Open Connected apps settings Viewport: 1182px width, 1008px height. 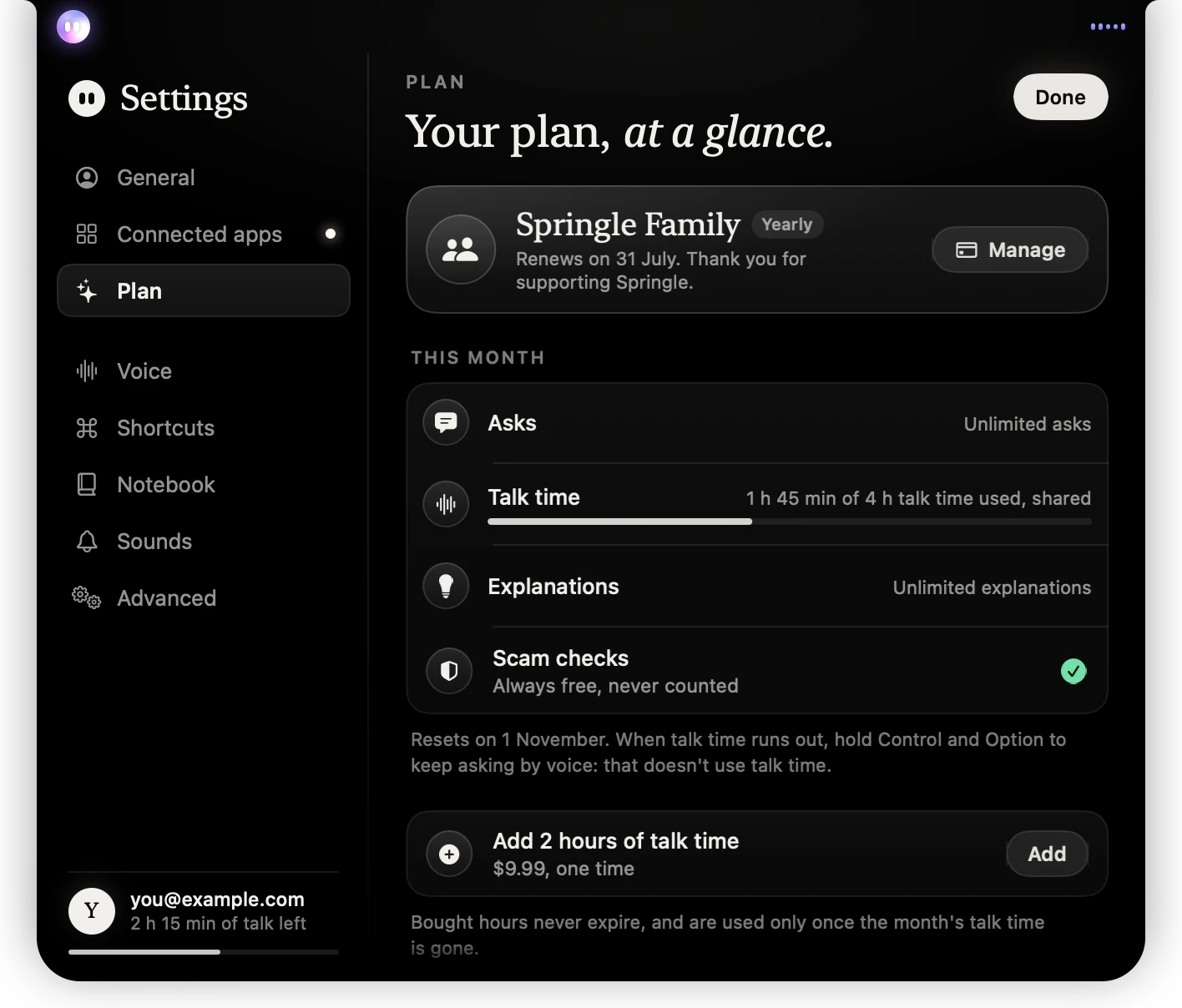coord(204,234)
